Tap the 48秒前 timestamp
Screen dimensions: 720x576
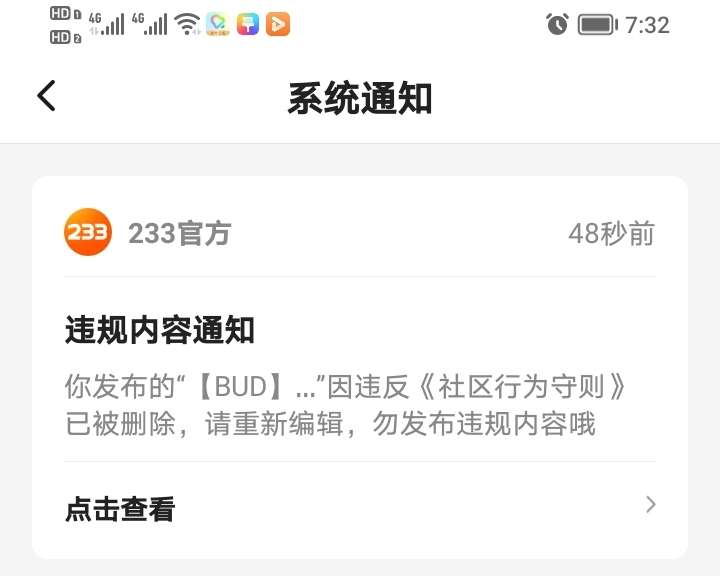[611, 233]
